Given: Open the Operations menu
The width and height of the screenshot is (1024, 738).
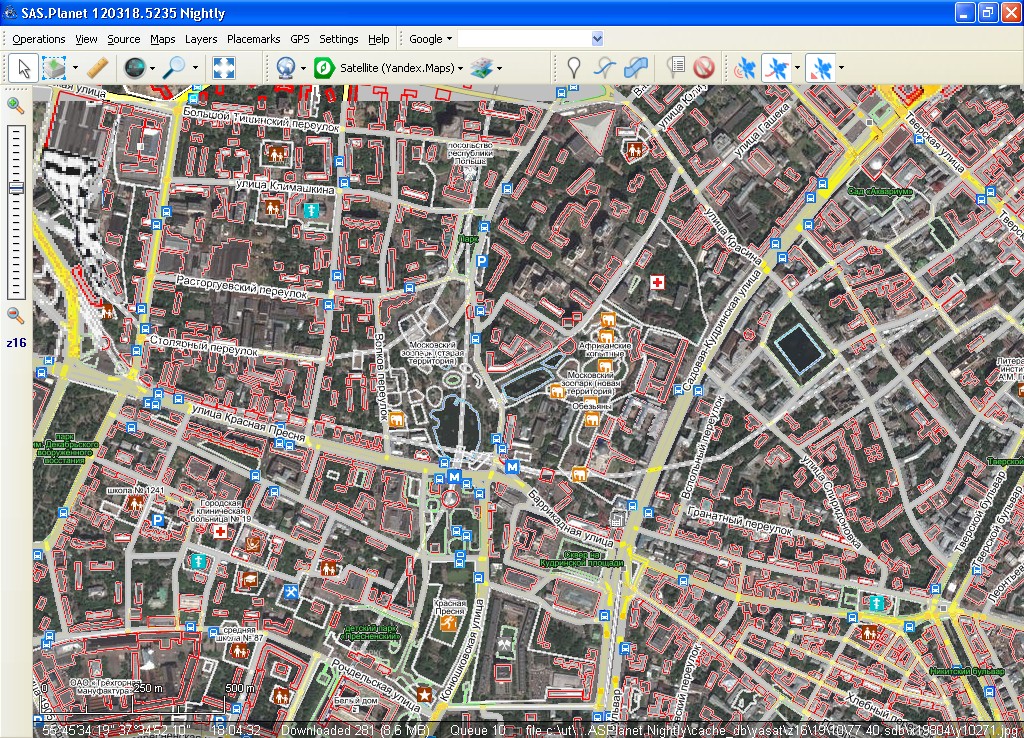Looking at the screenshot, I should (39, 39).
